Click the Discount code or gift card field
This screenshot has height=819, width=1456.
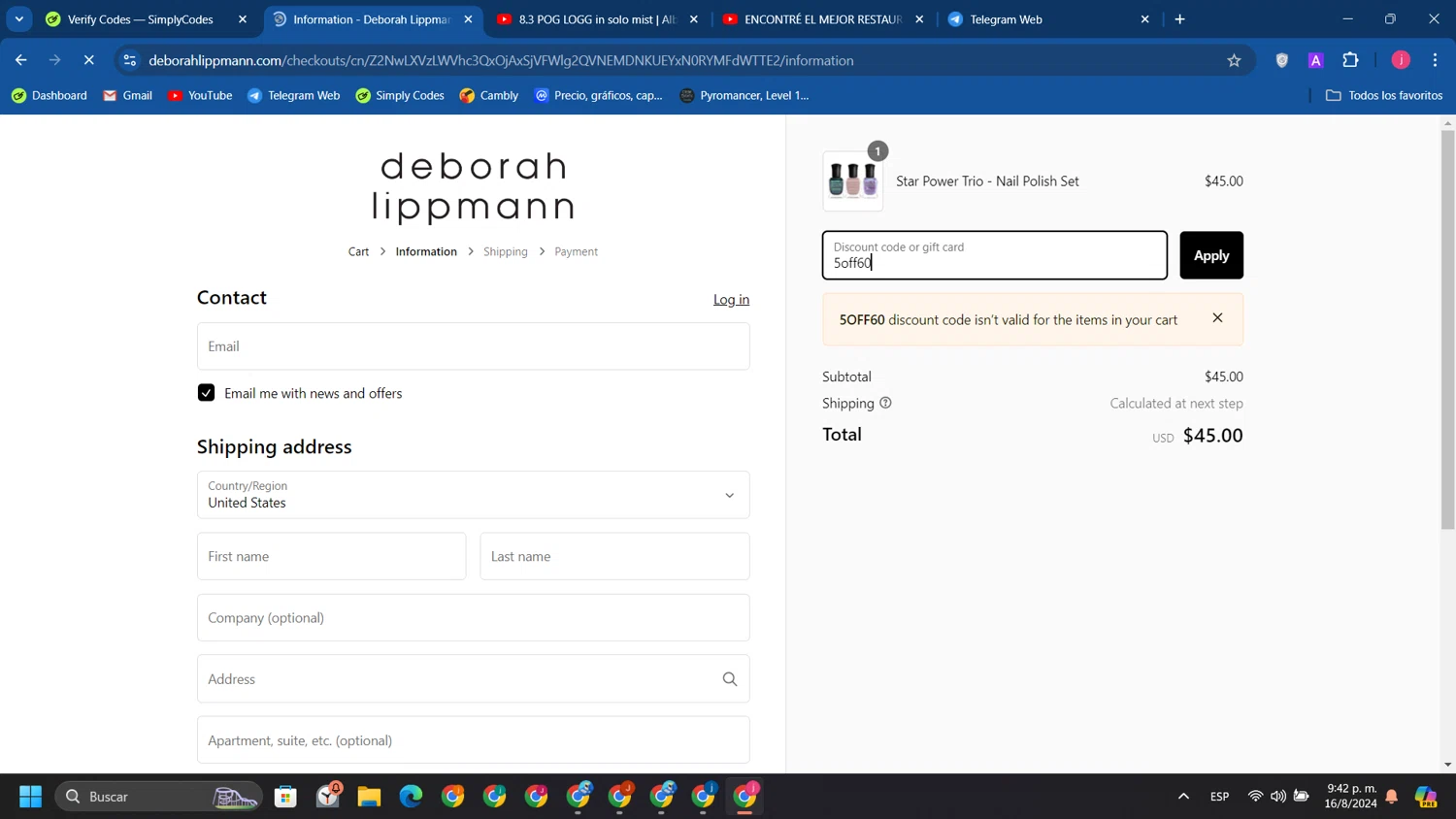[995, 255]
